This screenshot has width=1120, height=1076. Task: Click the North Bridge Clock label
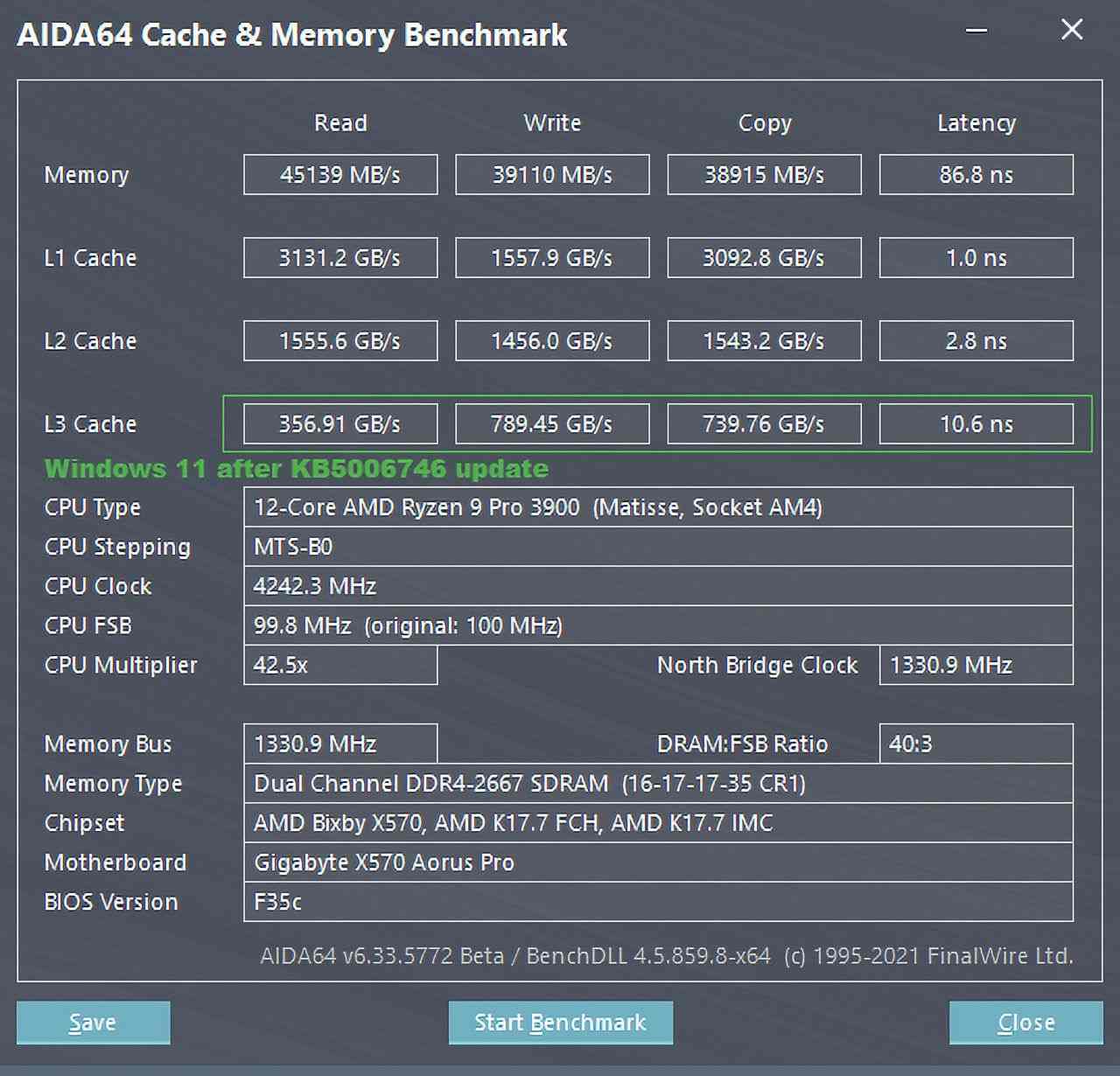(x=758, y=666)
